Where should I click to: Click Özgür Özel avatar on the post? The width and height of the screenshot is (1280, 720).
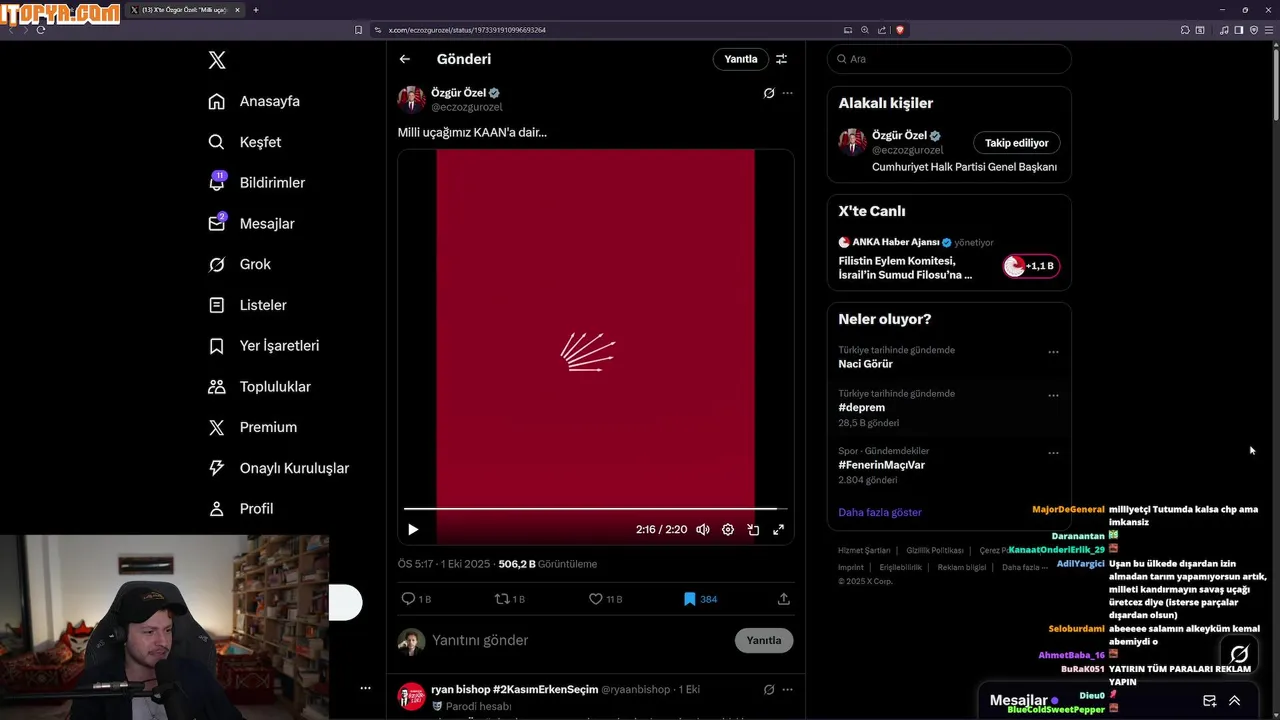(411, 99)
